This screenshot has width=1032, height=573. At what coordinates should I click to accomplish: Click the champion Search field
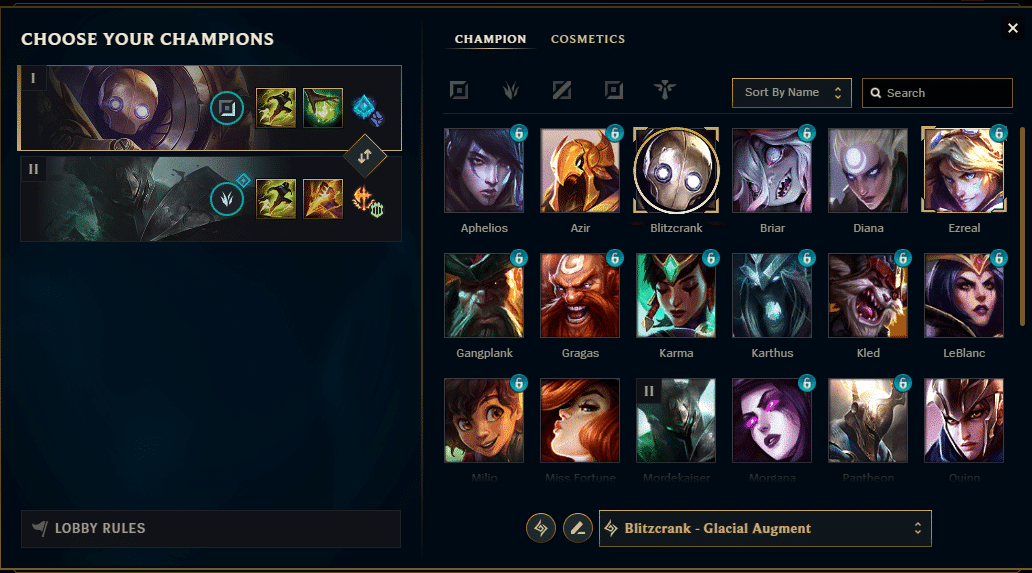point(937,93)
